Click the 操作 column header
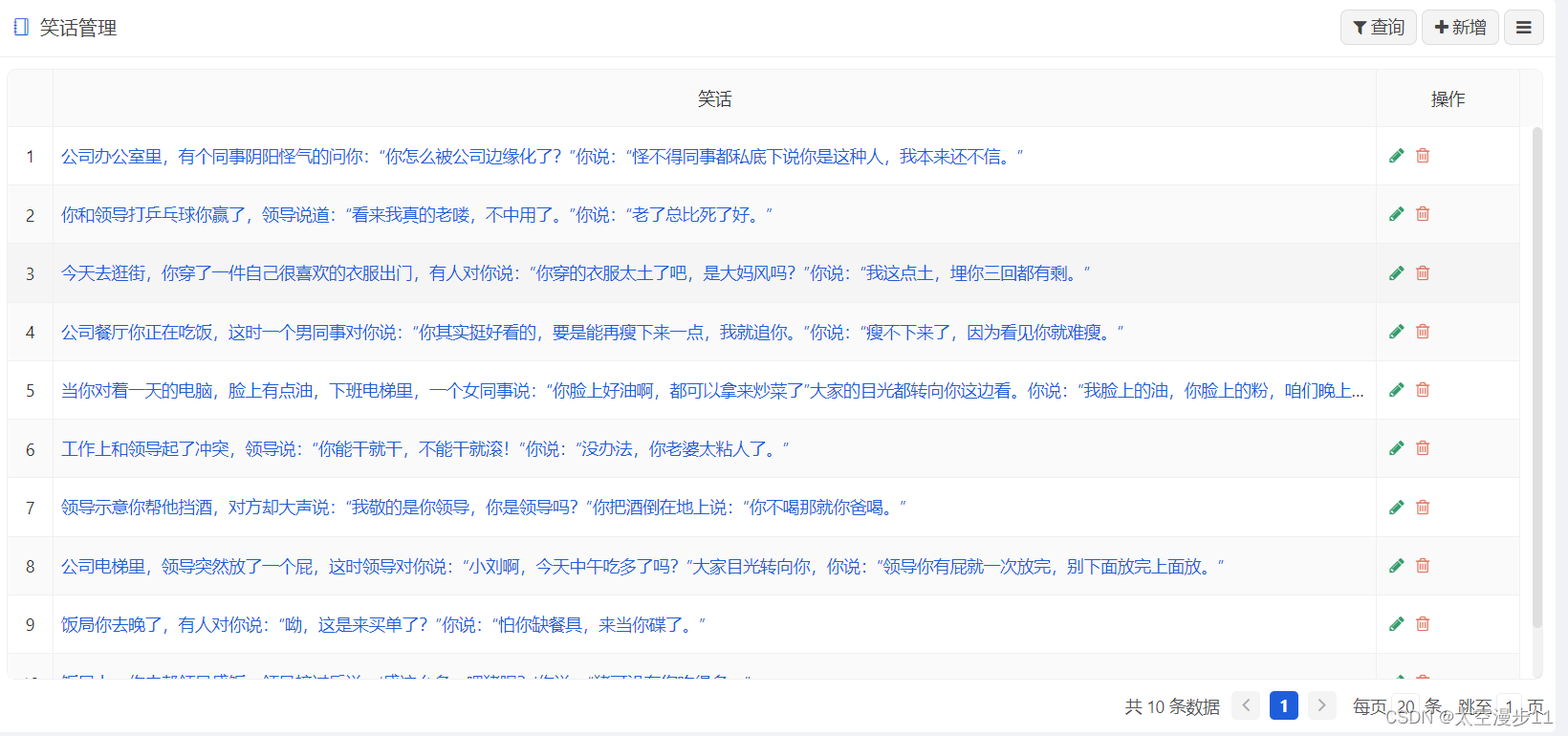Image resolution: width=1568 pixels, height=736 pixels. coord(1448,98)
